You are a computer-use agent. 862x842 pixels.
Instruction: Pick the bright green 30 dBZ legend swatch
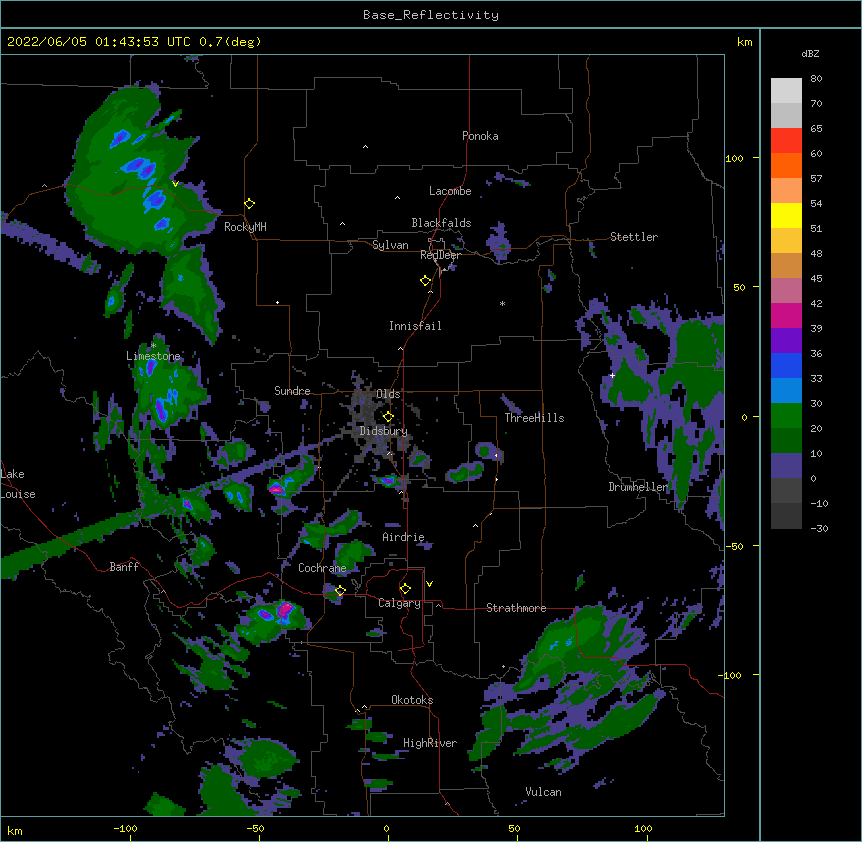click(x=786, y=416)
